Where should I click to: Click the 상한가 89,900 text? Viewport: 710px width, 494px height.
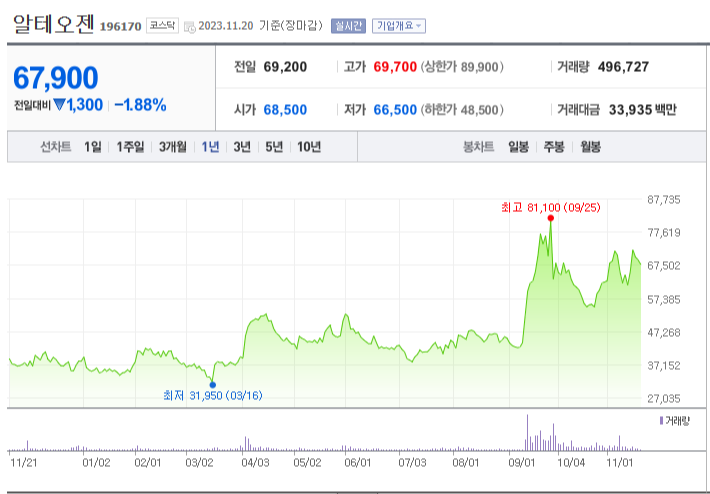point(462,67)
